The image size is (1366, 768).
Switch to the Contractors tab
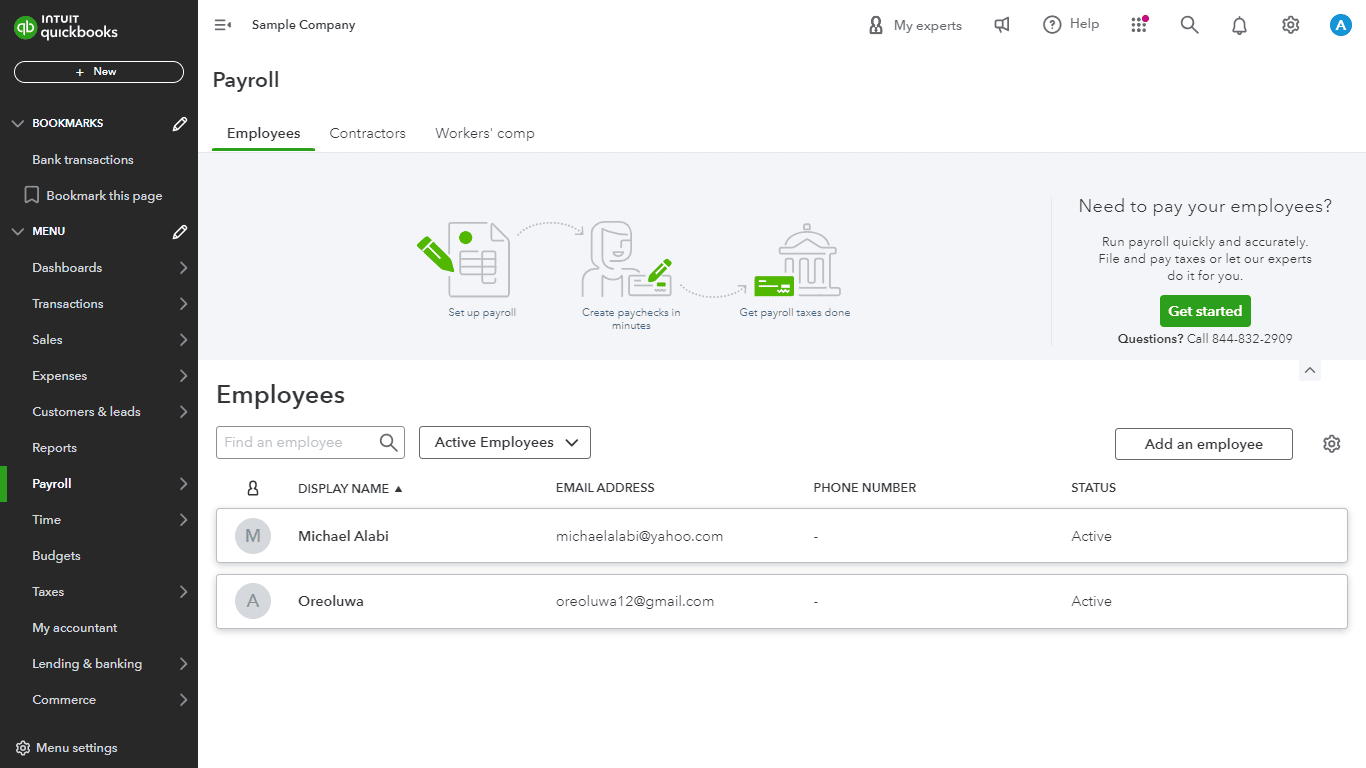coord(367,133)
